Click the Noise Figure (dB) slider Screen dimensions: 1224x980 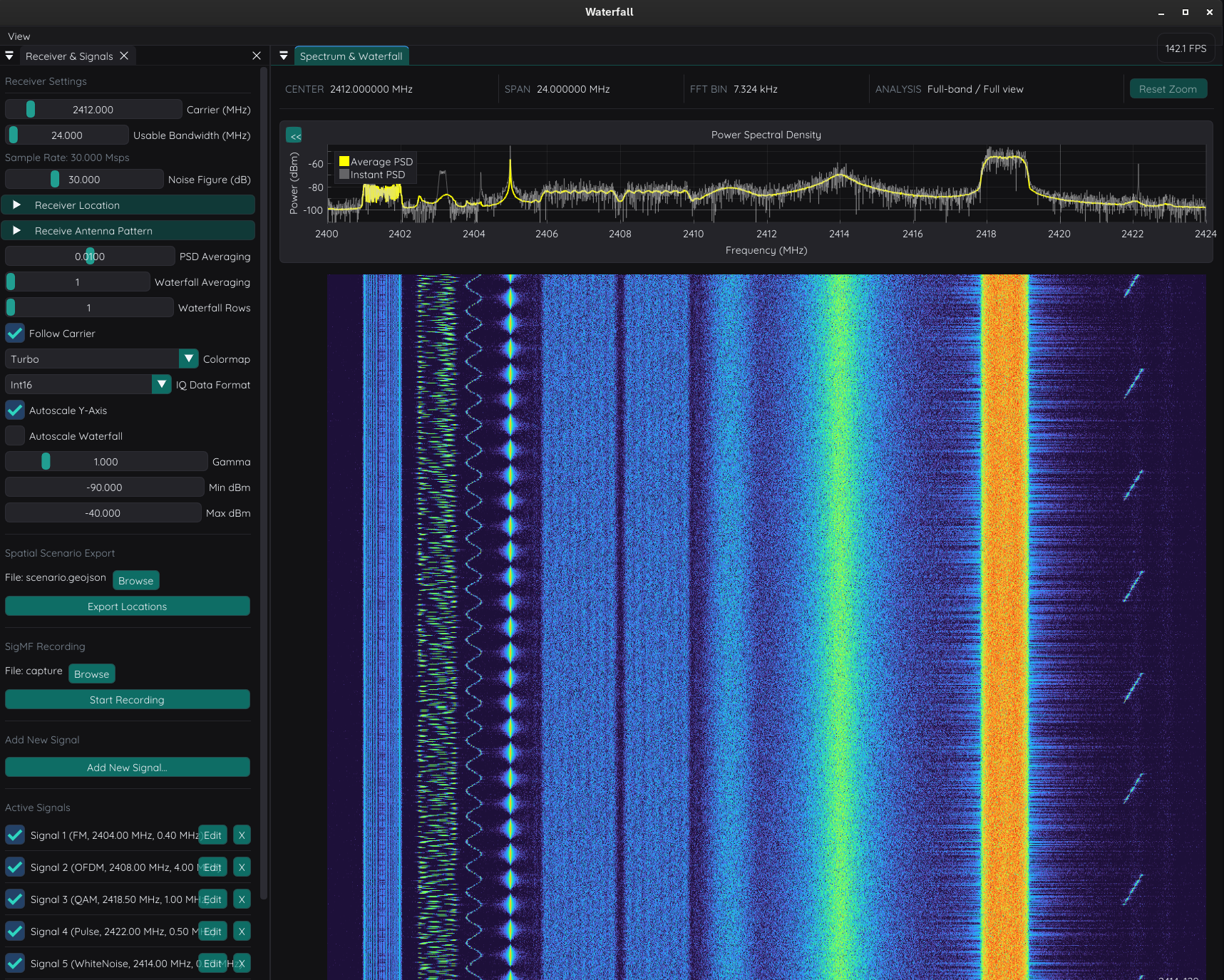tap(84, 180)
